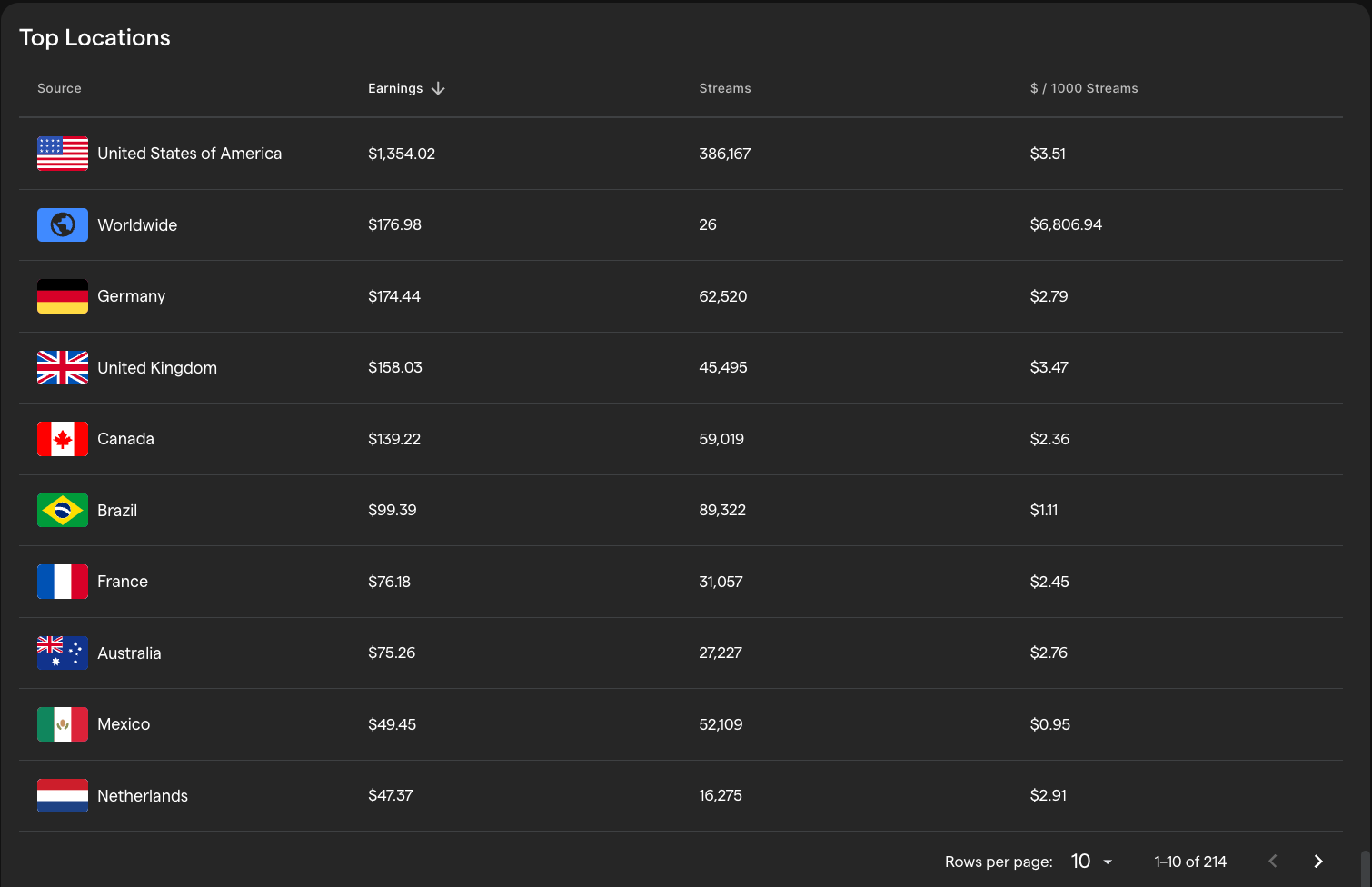The height and width of the screenshot is (887, 1372).
Task: Select United States of America row name
Action: pyautogui.click(x=190, y=154)
